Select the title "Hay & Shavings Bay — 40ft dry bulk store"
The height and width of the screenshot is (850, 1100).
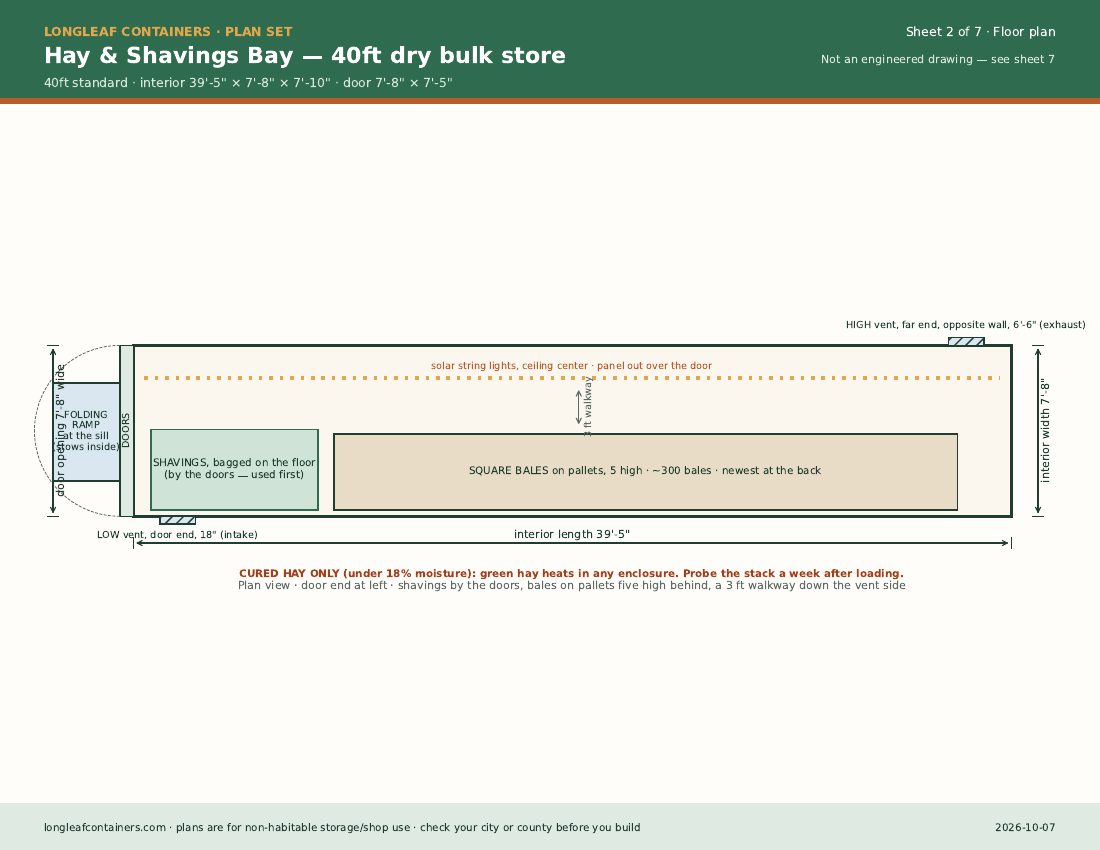click(x=304, y=55)
